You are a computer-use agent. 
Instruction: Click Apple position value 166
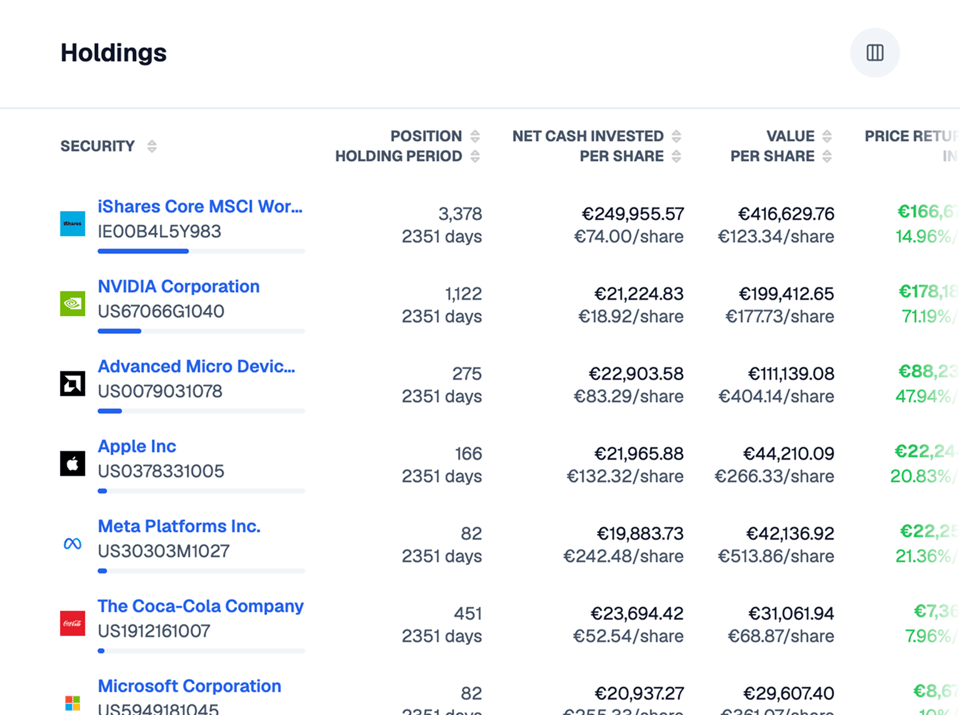click(x=468, y=454)
